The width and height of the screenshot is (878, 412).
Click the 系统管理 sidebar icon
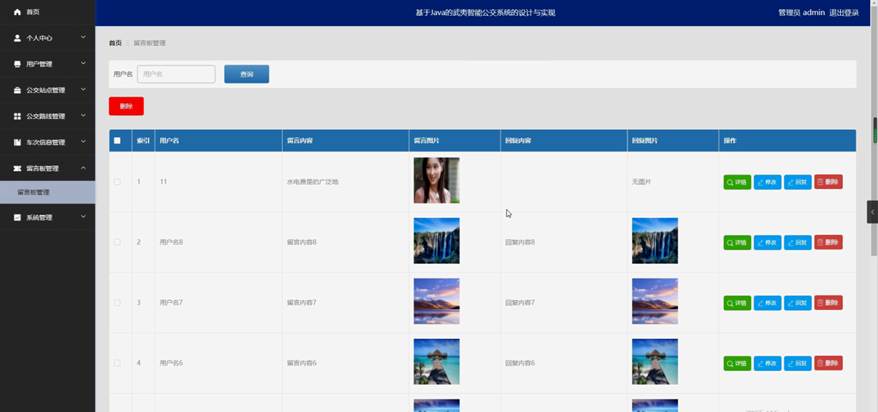click(x=17, y=217)
